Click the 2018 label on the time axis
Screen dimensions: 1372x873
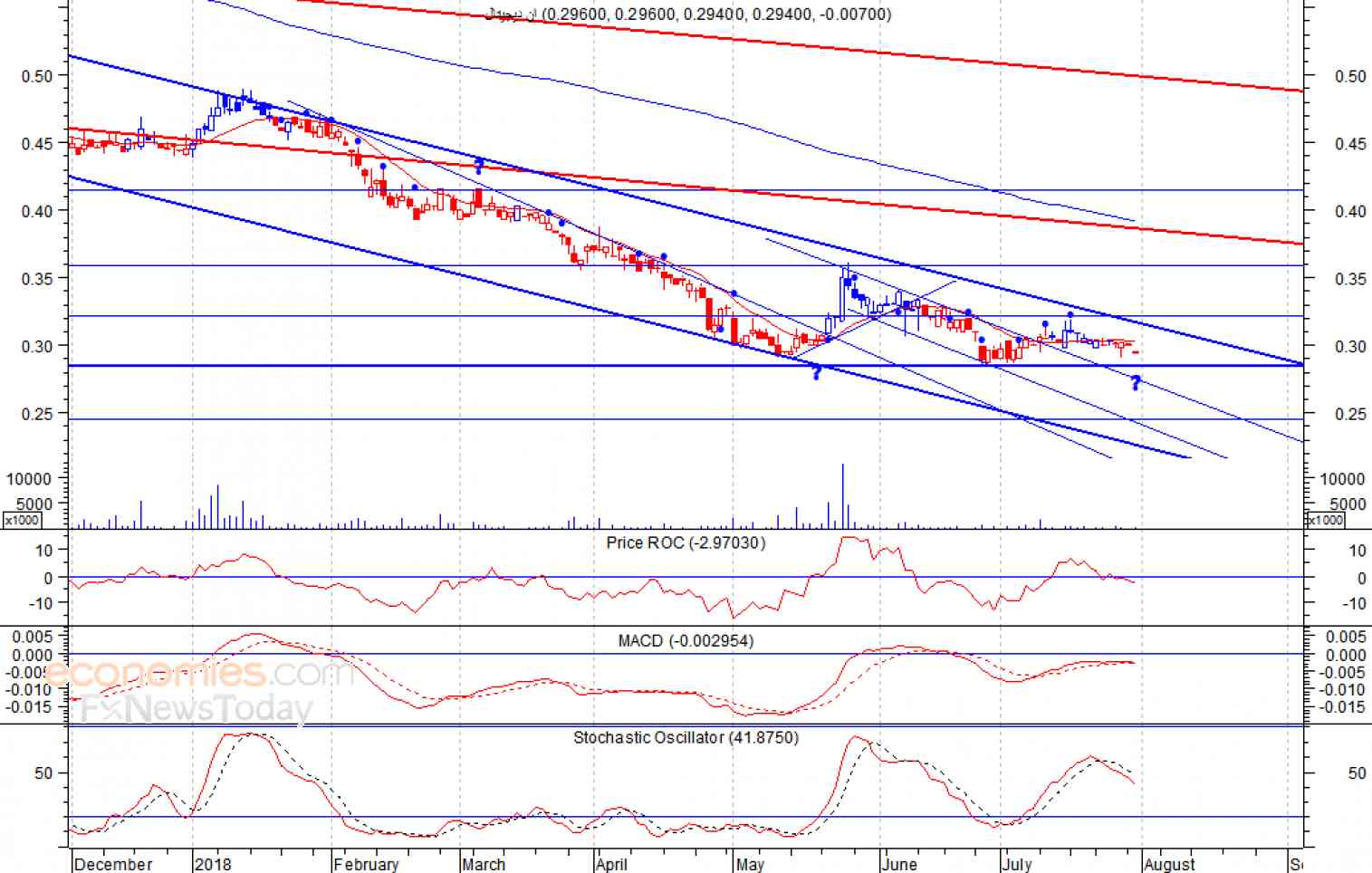(x=214, y=864)
